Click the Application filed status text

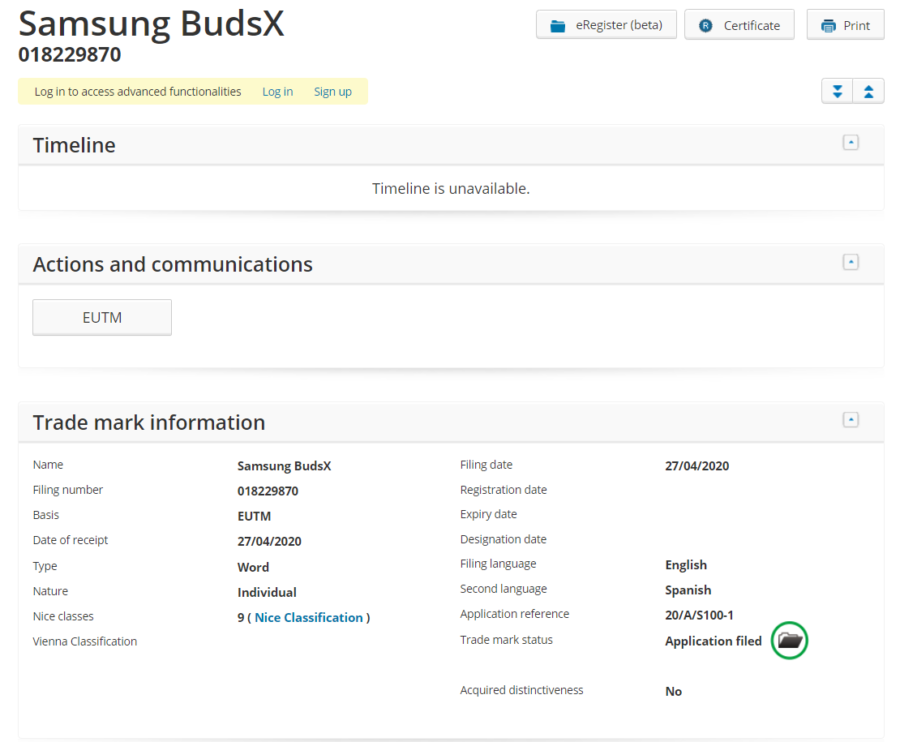click(713, 641)
